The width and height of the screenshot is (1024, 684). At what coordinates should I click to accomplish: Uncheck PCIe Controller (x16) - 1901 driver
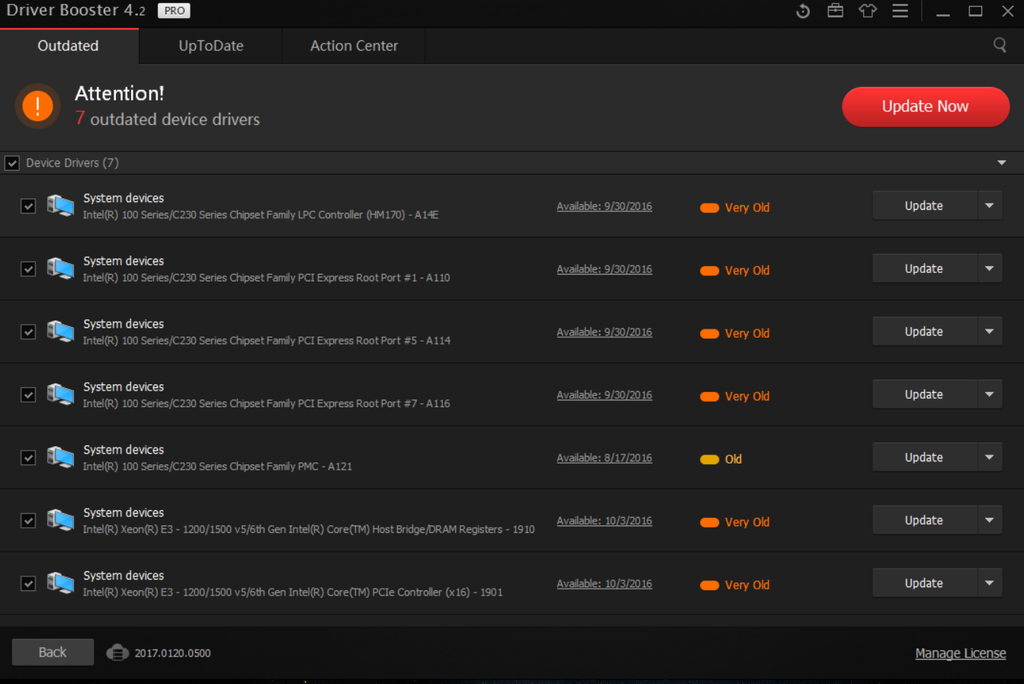pyautogui.click(x=28, y=583)
